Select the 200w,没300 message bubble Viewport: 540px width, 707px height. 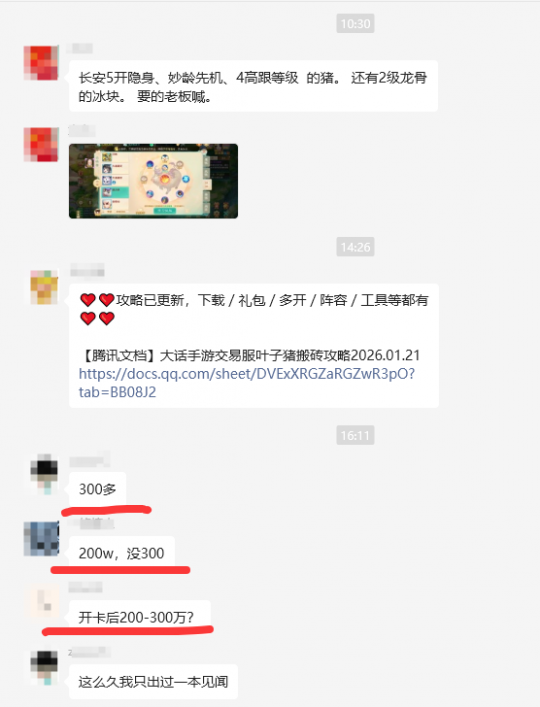pyautogui.click(x=122, y=553)
